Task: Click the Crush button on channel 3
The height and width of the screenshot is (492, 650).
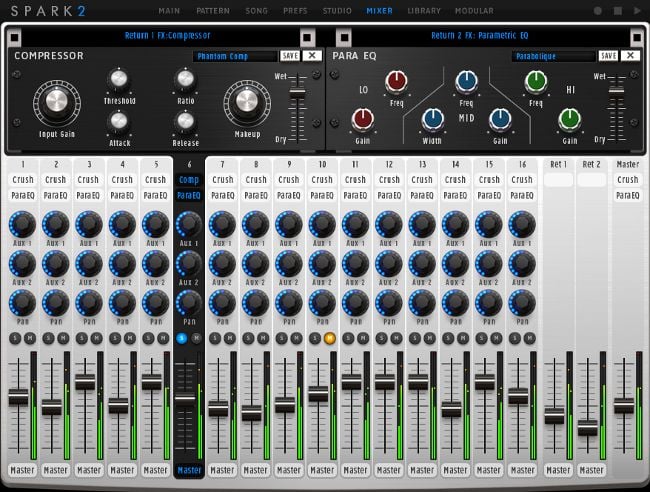Action: pos(89,180)
